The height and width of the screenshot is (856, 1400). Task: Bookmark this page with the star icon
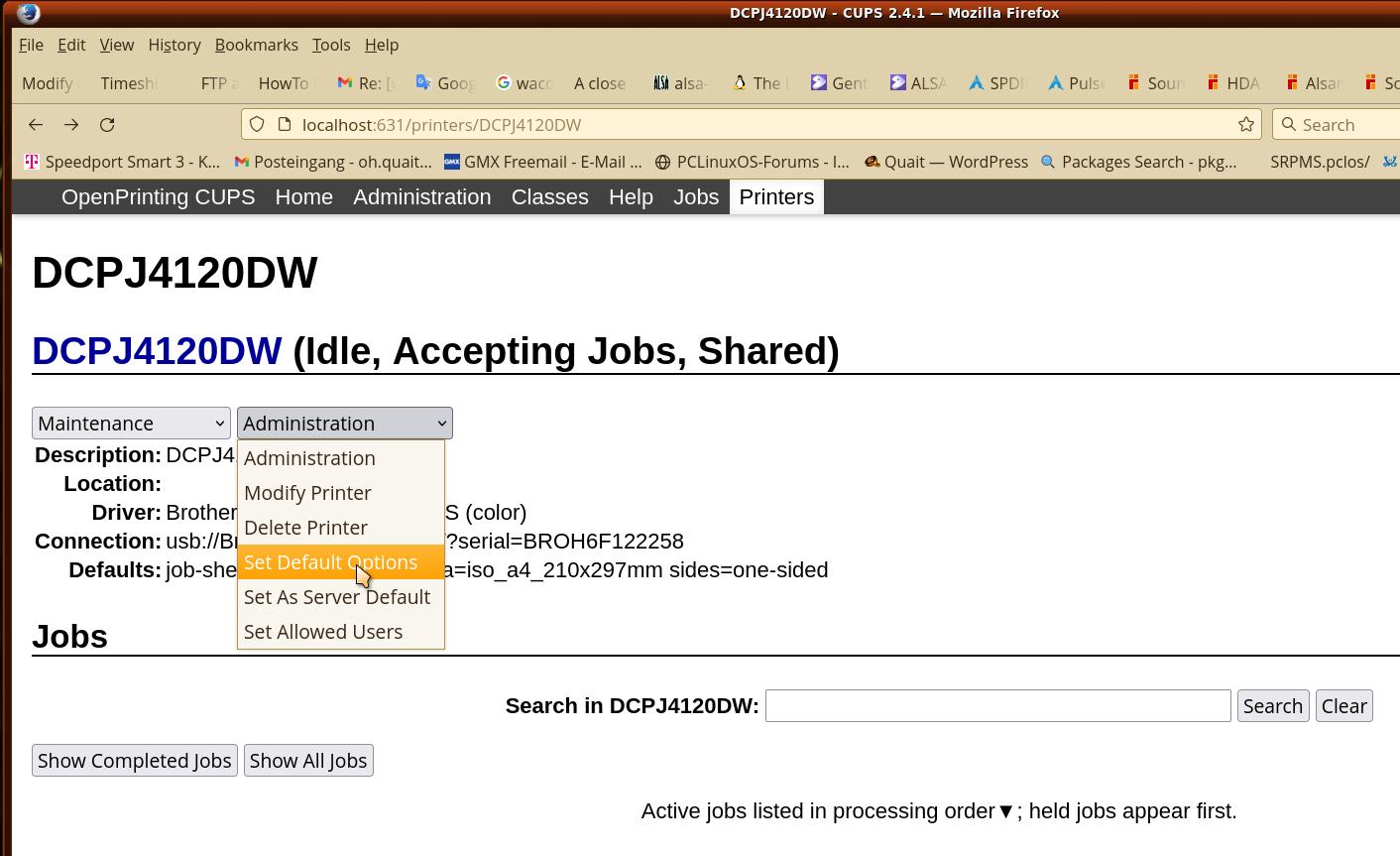click(x=1245, y=125)
